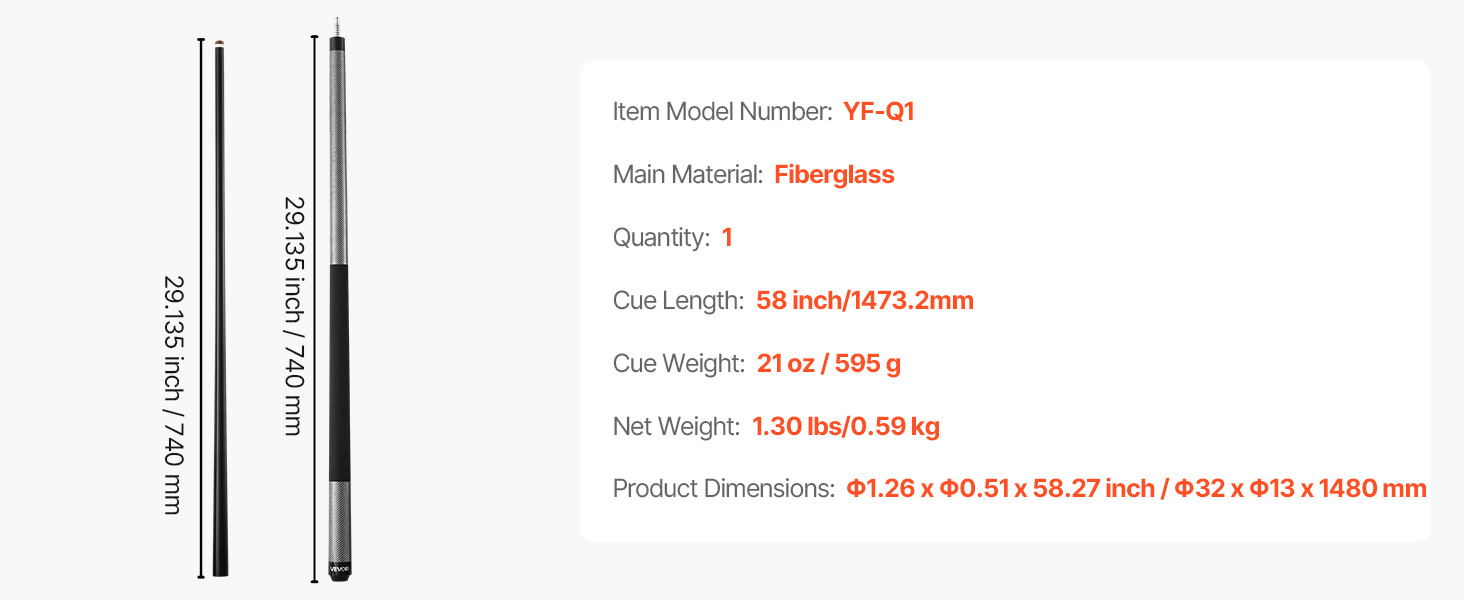Click the "Cue Length:" label
Screen dimensions: 1464x600
[678, 301]
